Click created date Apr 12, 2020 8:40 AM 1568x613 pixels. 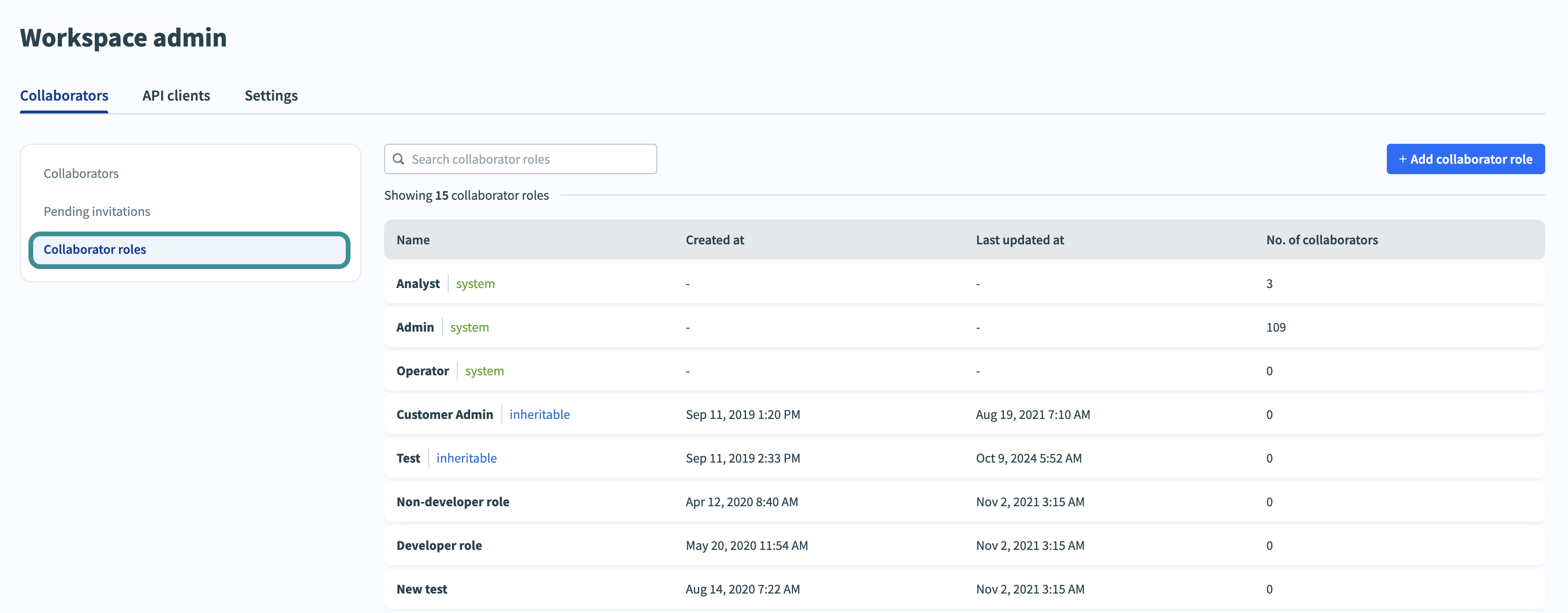741,502
